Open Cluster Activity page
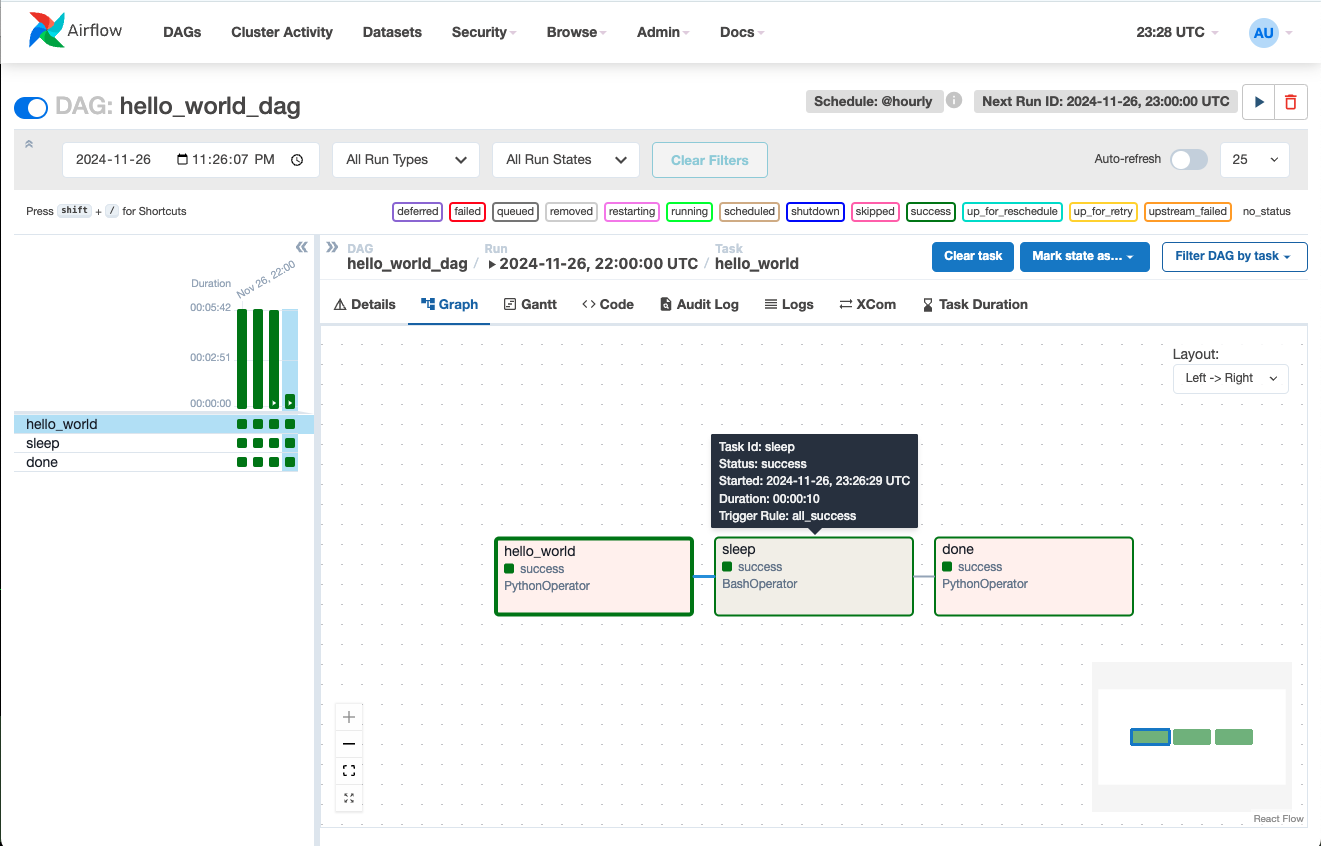 tap(282, 32)
